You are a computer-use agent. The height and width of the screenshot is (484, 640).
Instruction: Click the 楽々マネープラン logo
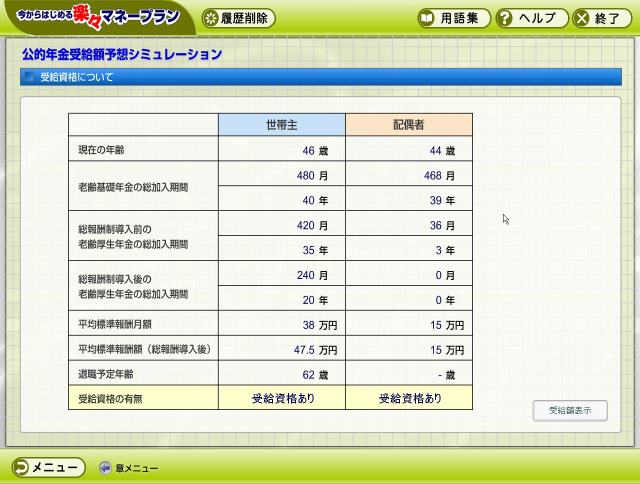click(96, 18)
